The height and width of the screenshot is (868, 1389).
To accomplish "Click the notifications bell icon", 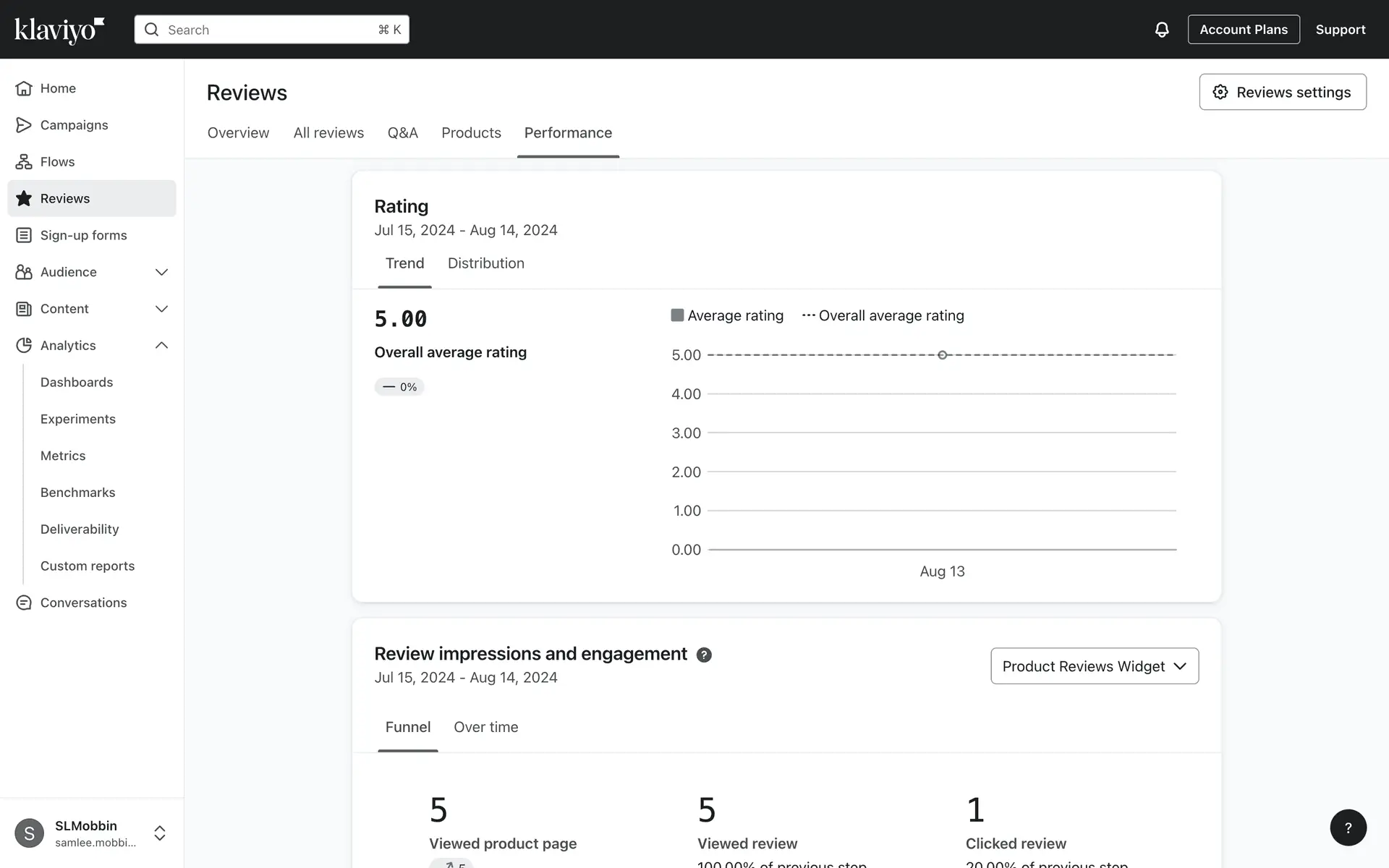I will (x=1162, y=30).
